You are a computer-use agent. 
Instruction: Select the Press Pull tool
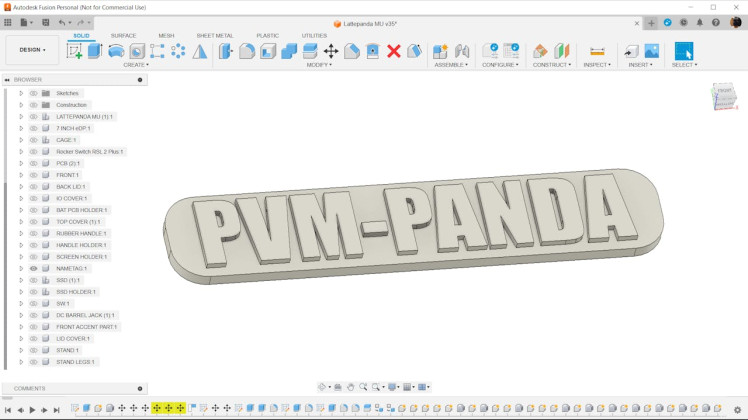[226, 51]
